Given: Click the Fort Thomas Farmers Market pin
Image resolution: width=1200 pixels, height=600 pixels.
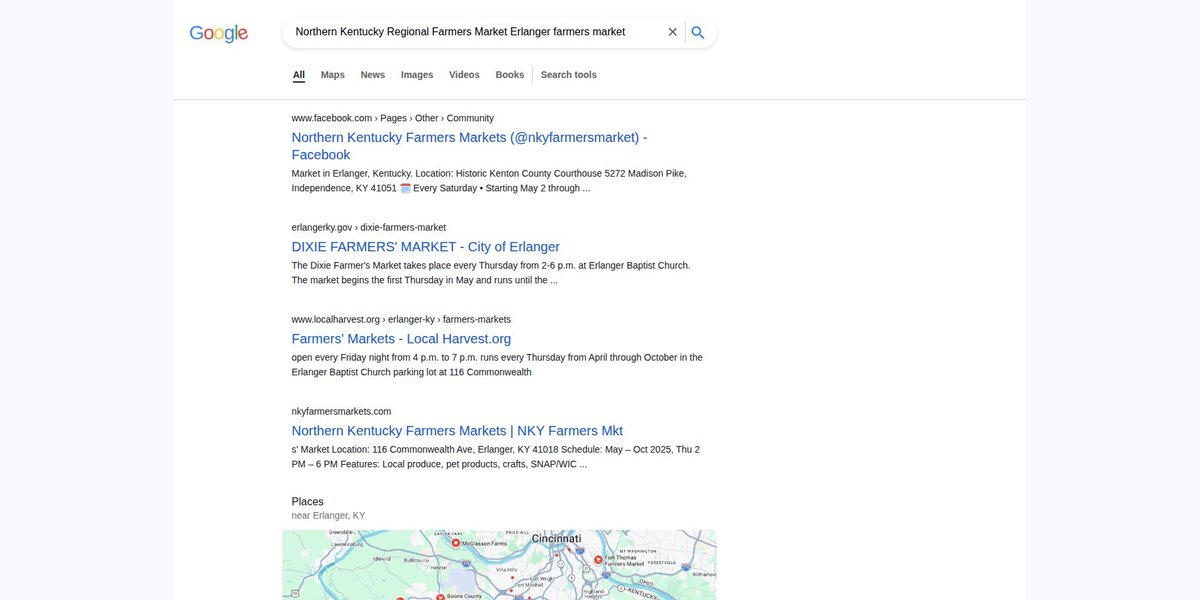Looking at the screenshot, I should tap(598, 560).
